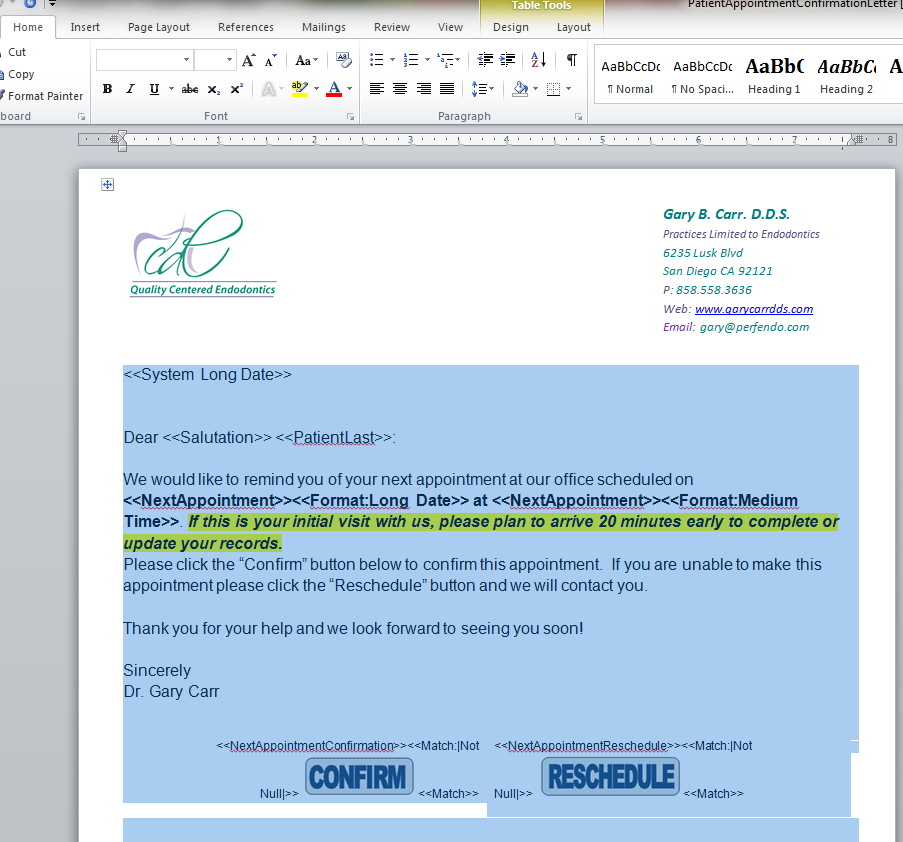Image resolution: width=903 pixels, height=842 pixels.
Task: Expand the font color dropdown arrow
Action: (349, 89)
